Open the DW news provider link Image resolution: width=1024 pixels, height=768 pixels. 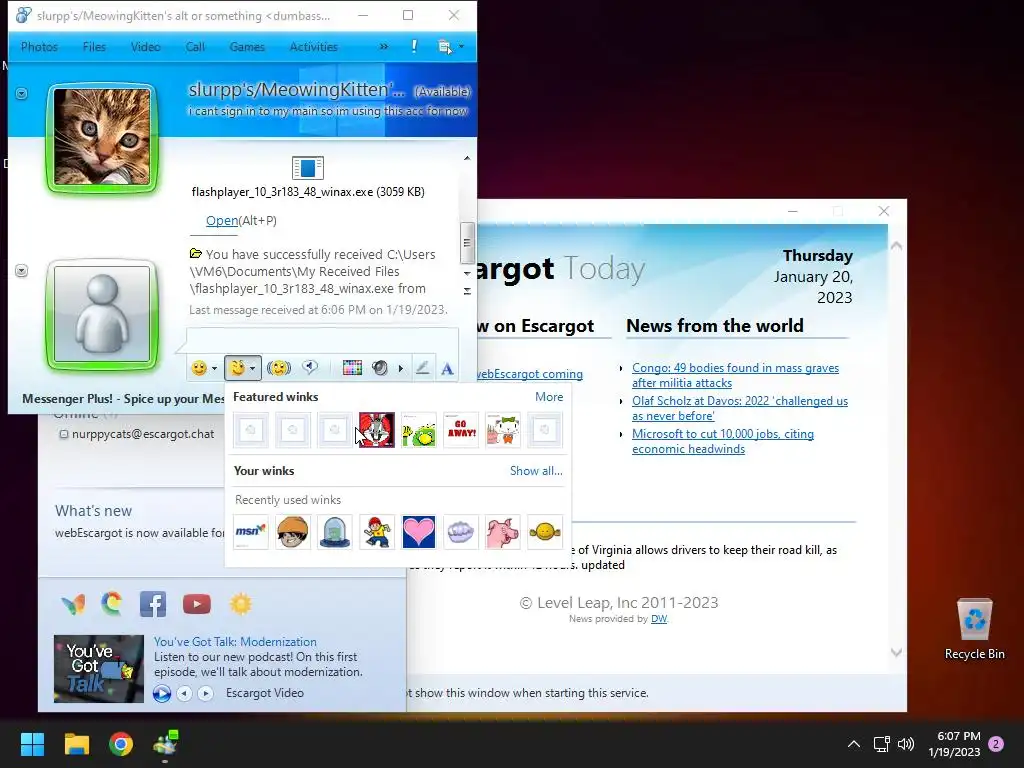pos(659,618)
